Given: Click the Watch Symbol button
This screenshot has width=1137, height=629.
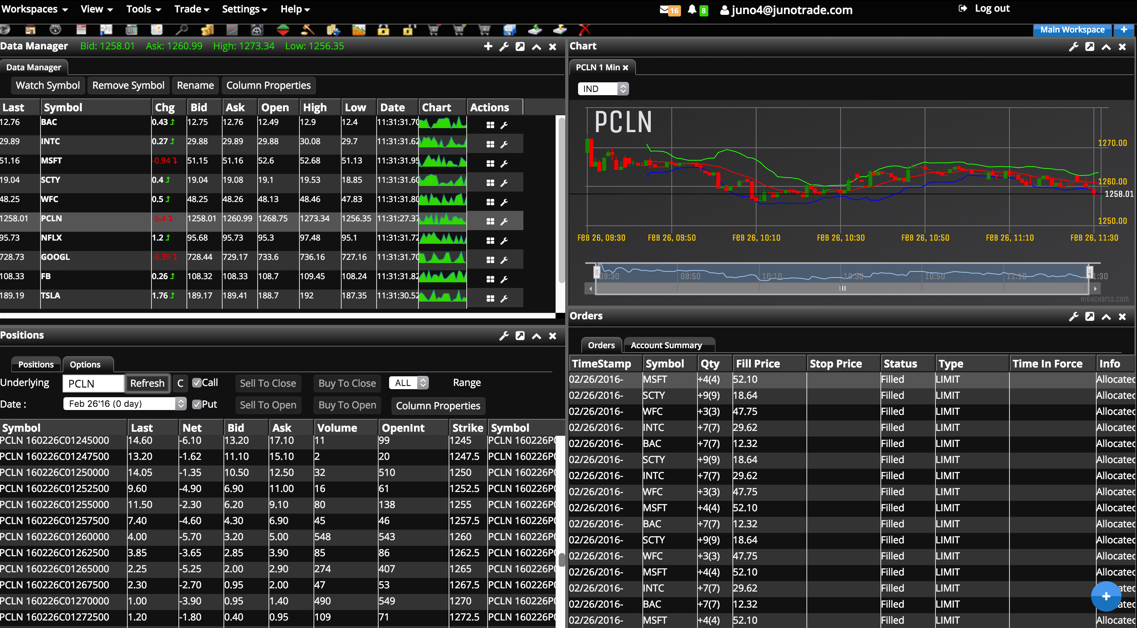Looking at the screenshot, I should (x=48, y=86).
